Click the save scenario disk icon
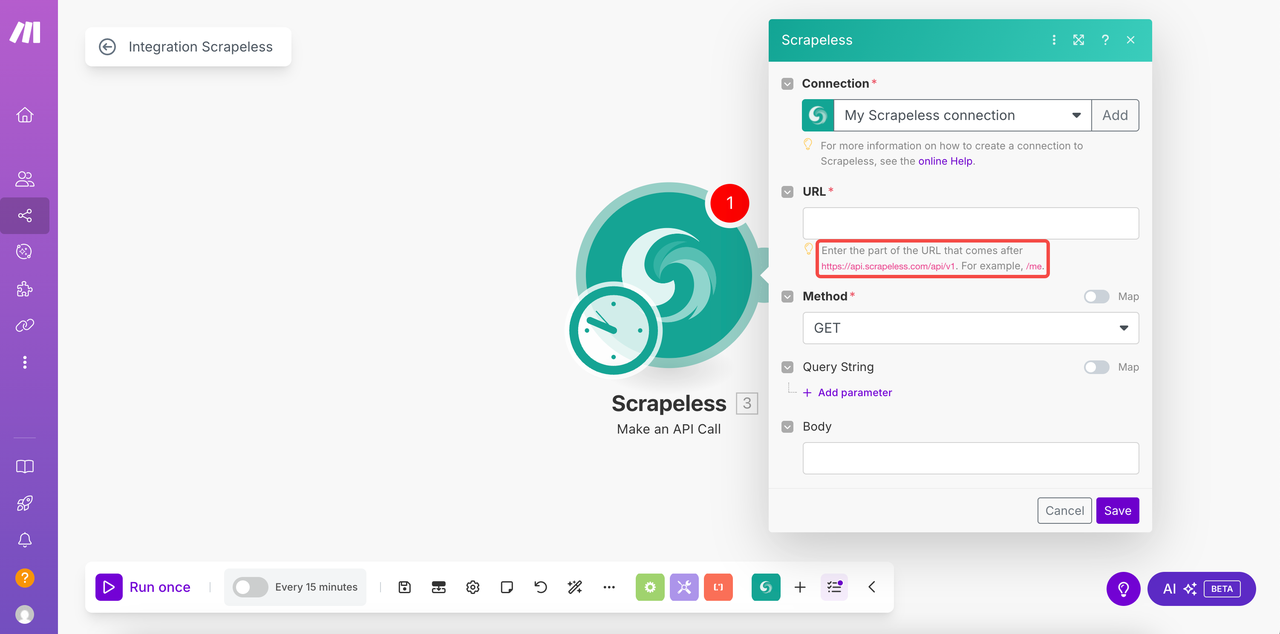 (404, 587)
